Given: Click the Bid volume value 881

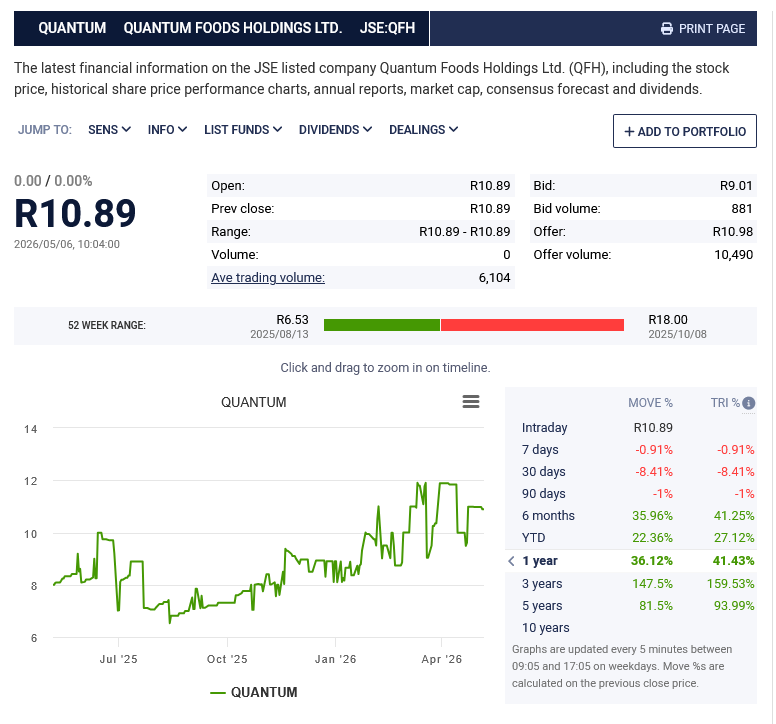Looking at the screenshot, I should (742, 209).
